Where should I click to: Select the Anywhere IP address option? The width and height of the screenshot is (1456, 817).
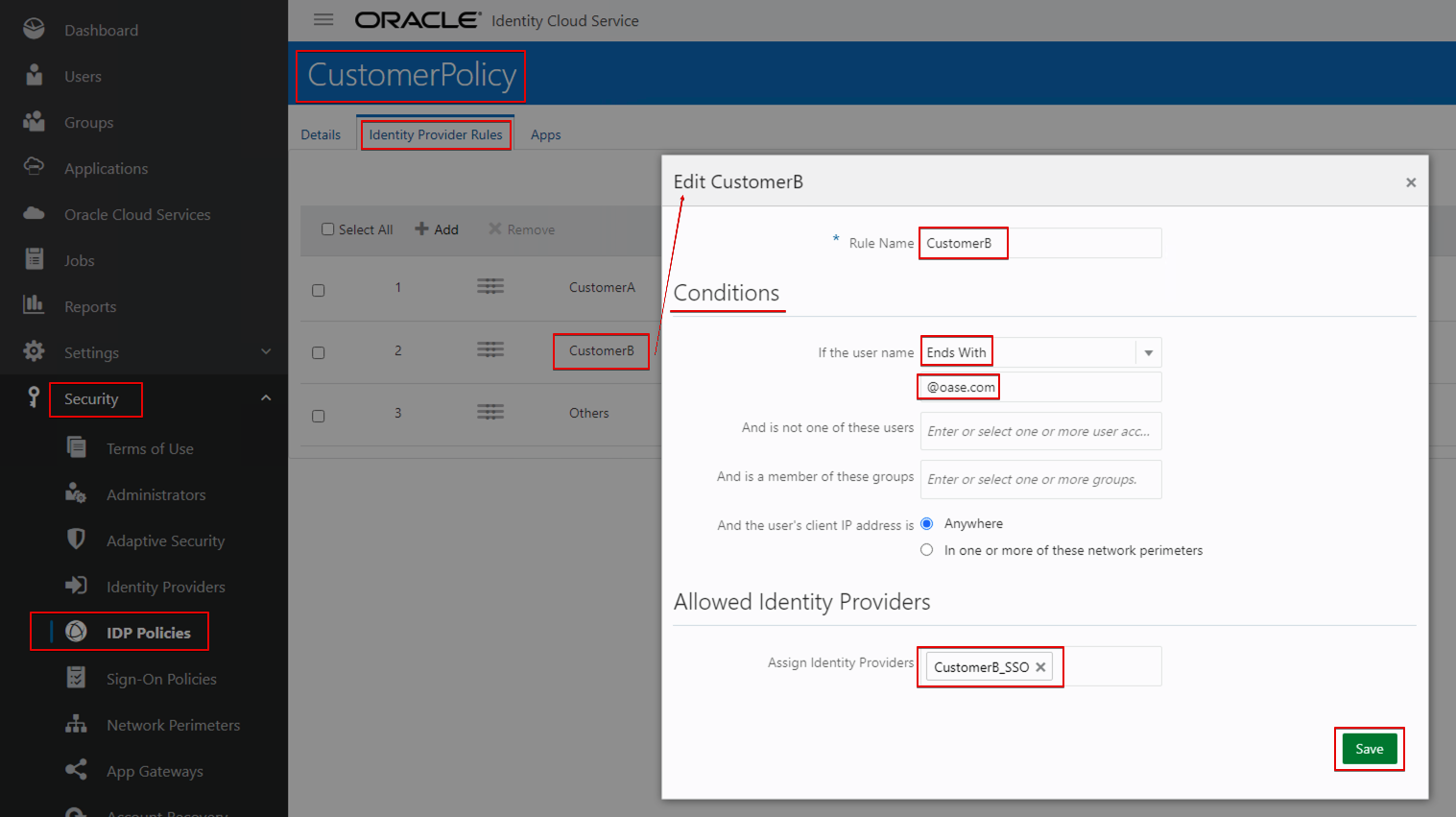(927, 523)
